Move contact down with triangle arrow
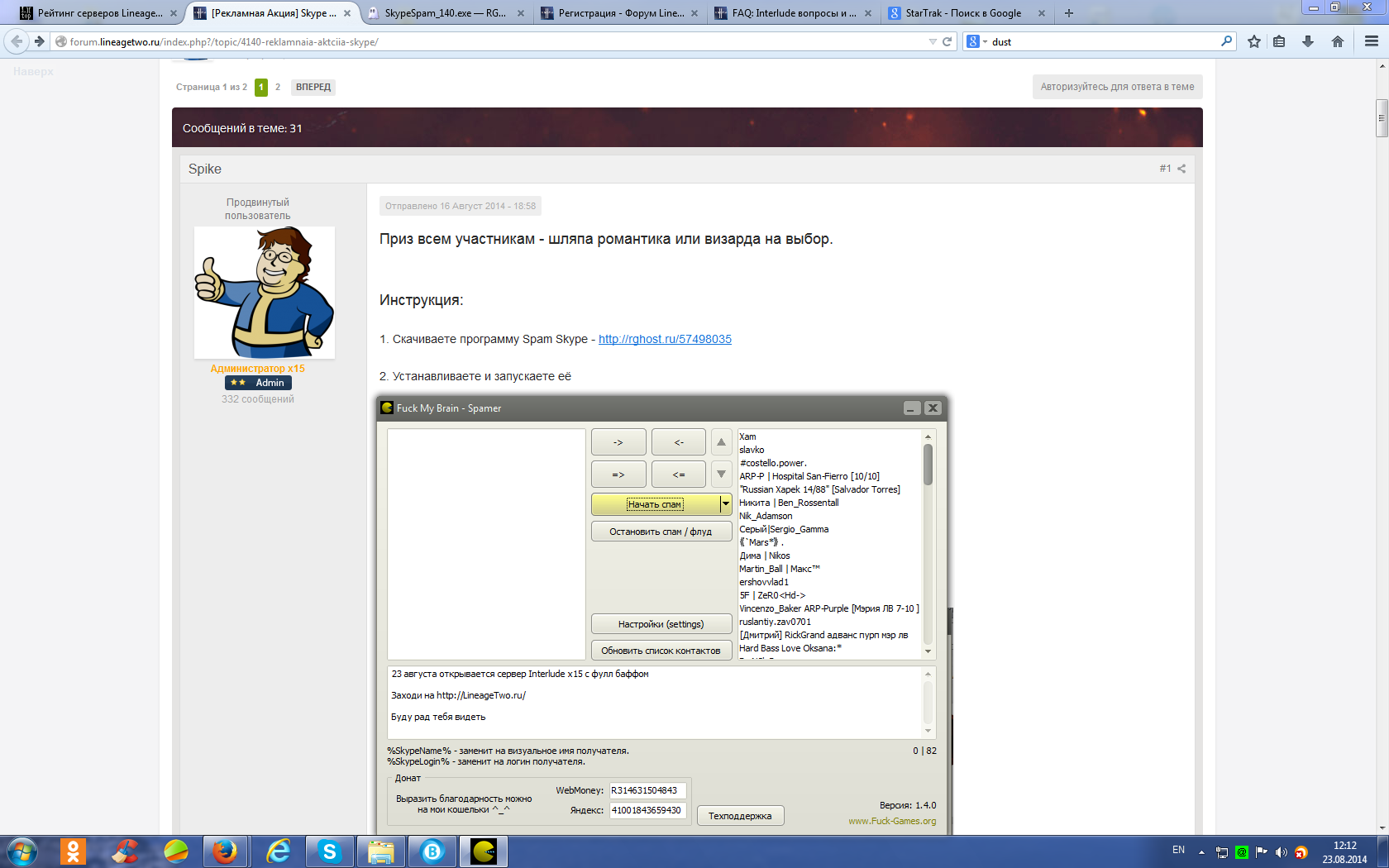 (x=721, y=475)
